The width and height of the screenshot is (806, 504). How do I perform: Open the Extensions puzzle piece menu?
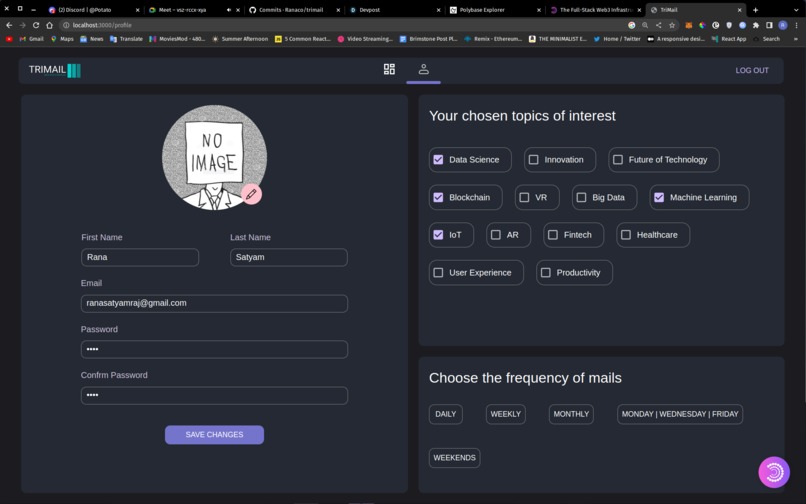tap(756, 25)
